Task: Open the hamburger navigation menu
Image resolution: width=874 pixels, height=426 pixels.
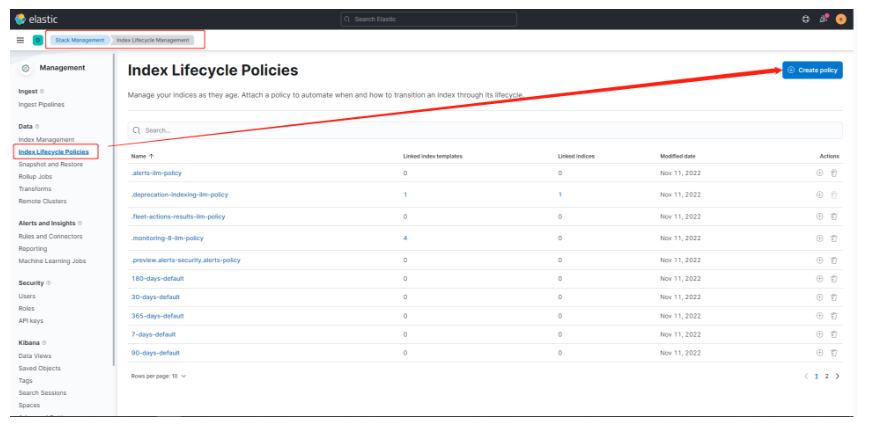Action: tap(21, 40)
